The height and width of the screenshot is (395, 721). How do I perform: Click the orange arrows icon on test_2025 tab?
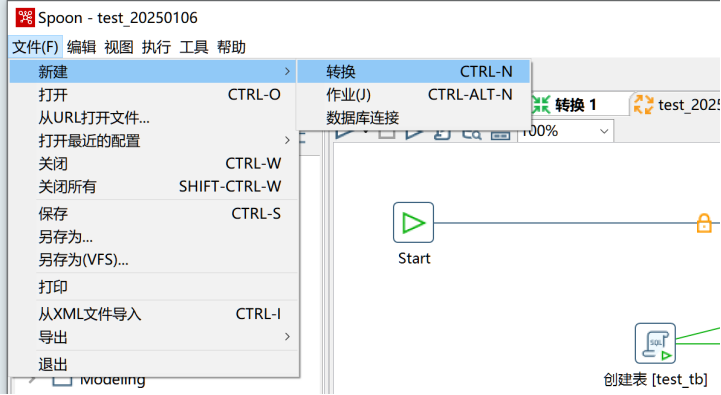[x=643, y=104]
